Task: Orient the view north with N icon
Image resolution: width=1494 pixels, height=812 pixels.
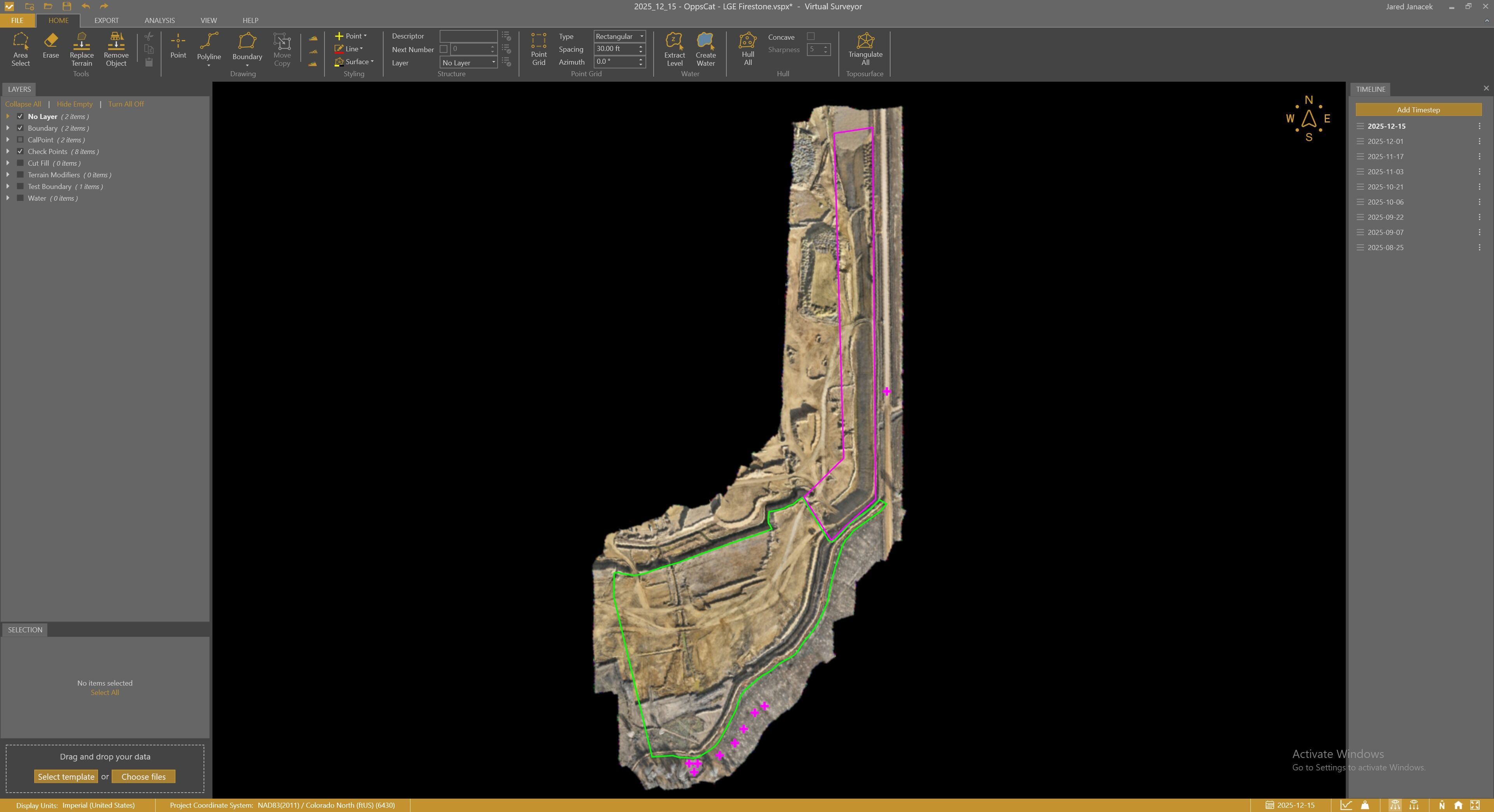Action: [x=1442, y=805]
